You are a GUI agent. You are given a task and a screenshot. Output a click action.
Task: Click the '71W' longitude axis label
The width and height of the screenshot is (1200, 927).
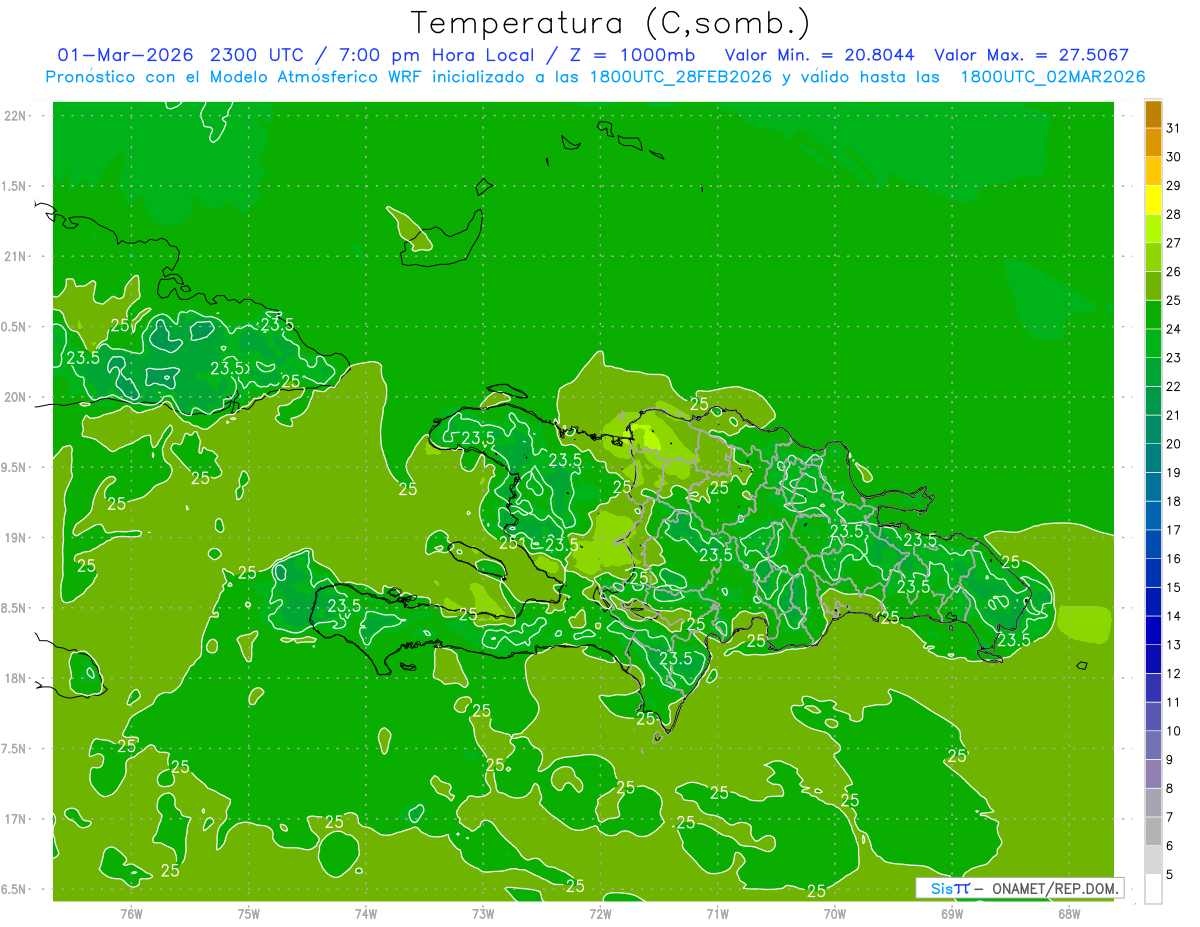[717, 913]
